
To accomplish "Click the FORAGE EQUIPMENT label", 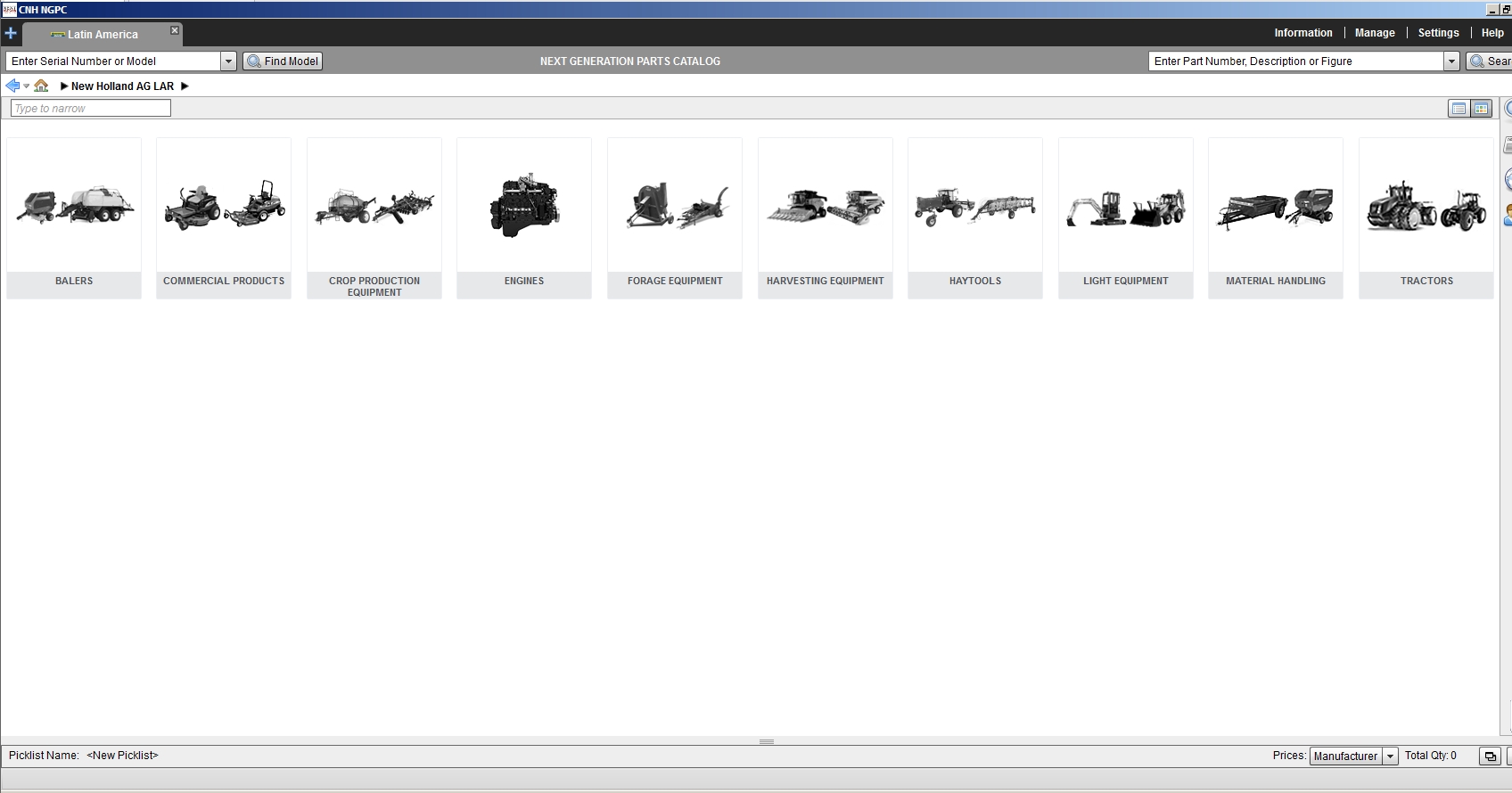I will click(675, 281).
